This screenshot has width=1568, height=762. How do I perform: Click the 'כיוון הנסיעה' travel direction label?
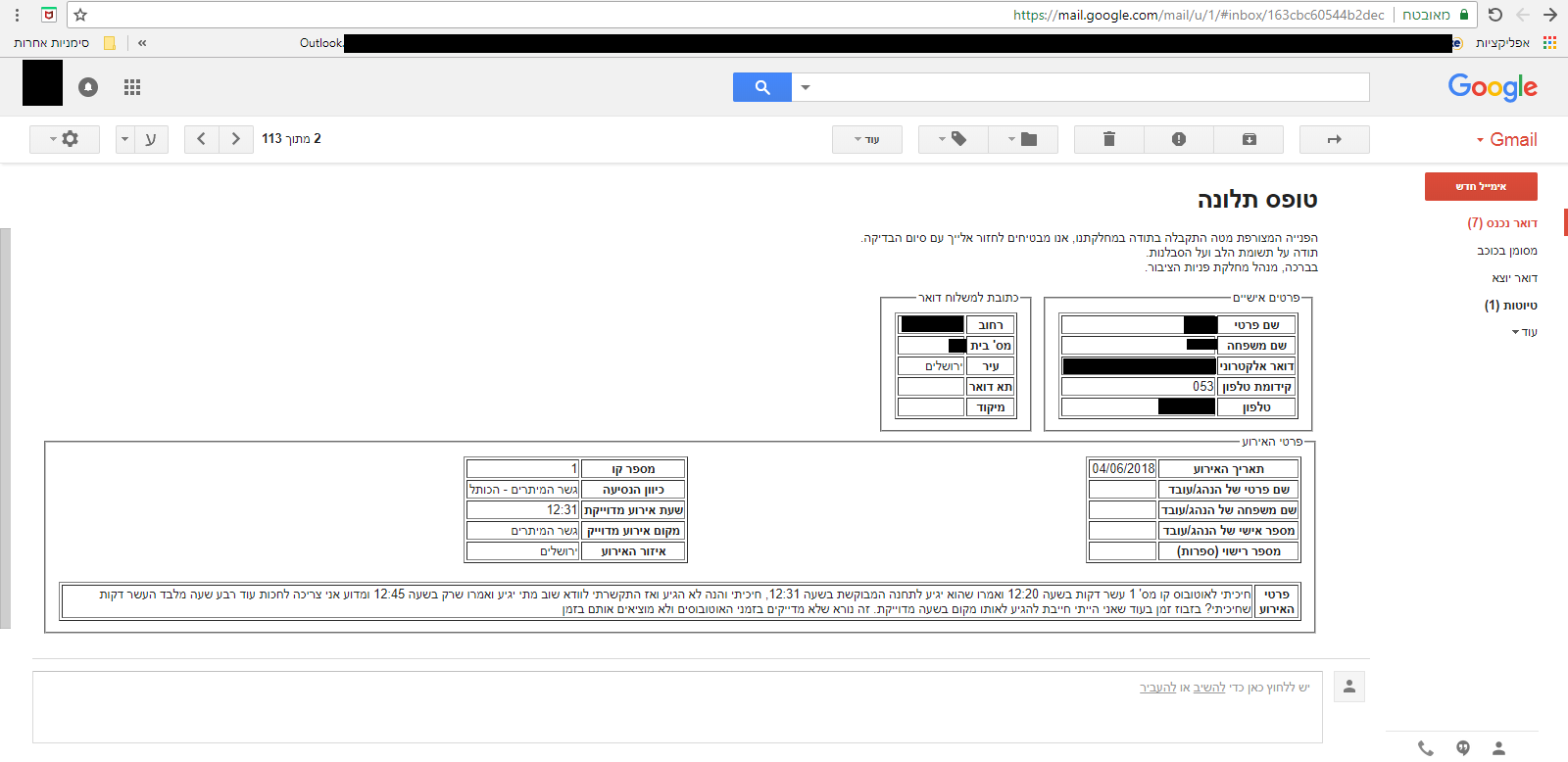click(x=633, y=490)
